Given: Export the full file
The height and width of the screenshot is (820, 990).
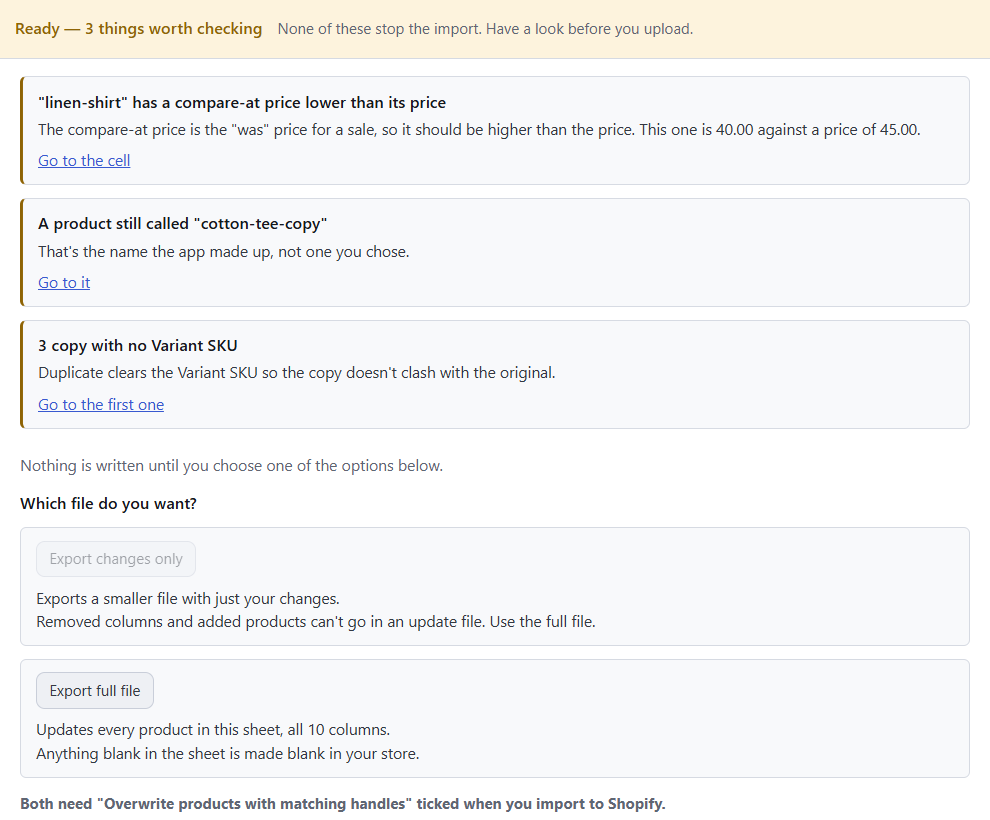Looking at the screenshot, I should [x=95, y=691].
